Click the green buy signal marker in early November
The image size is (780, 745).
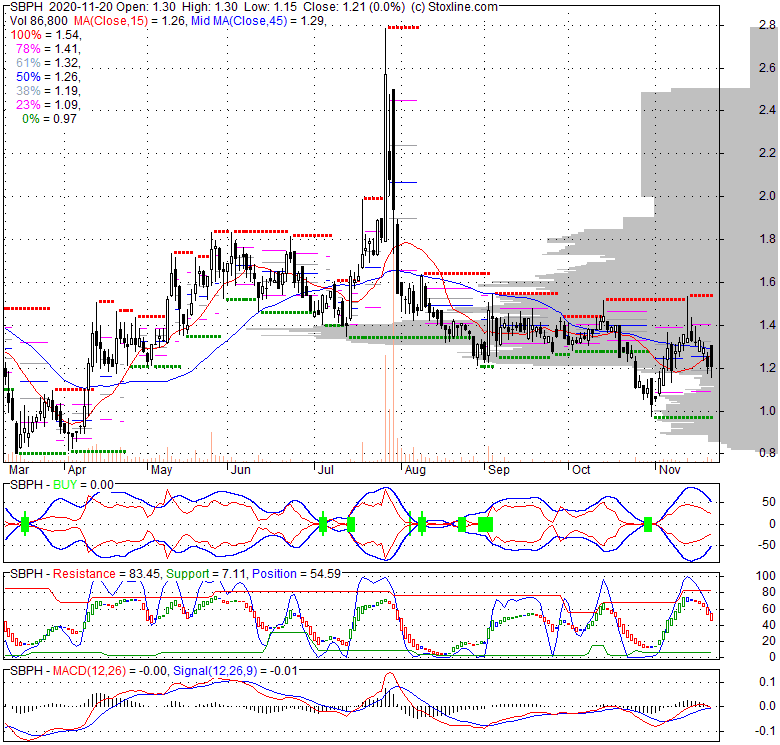tap(648, 524)
